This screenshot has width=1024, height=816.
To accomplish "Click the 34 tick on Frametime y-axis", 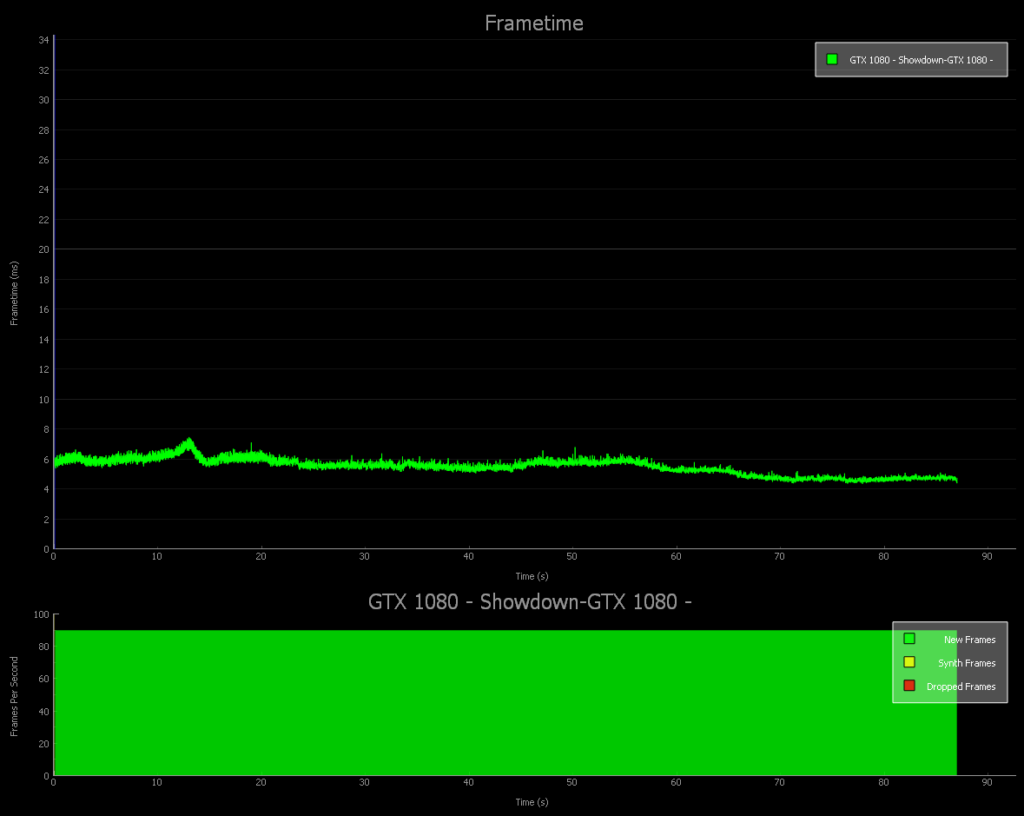I will click(x=44, y=40).
